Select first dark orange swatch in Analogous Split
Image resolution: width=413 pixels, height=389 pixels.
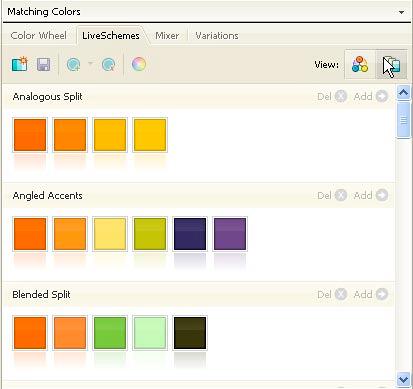click(30, 135)
